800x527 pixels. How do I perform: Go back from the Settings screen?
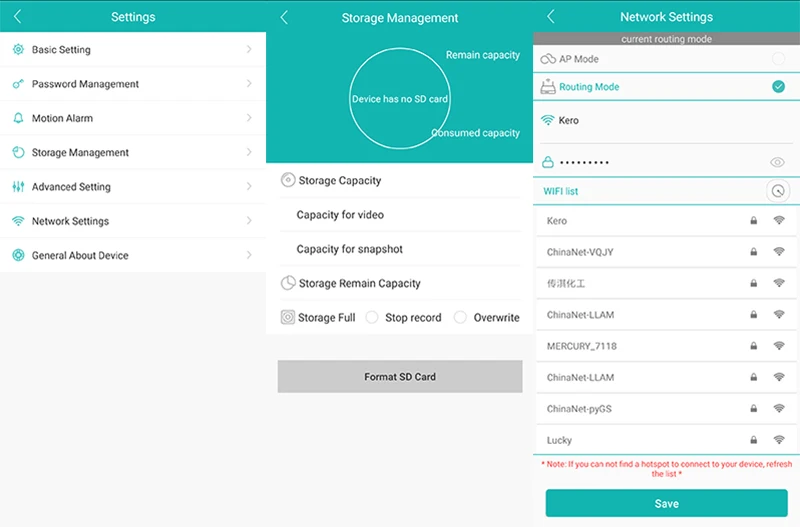(x=17, y=16)
